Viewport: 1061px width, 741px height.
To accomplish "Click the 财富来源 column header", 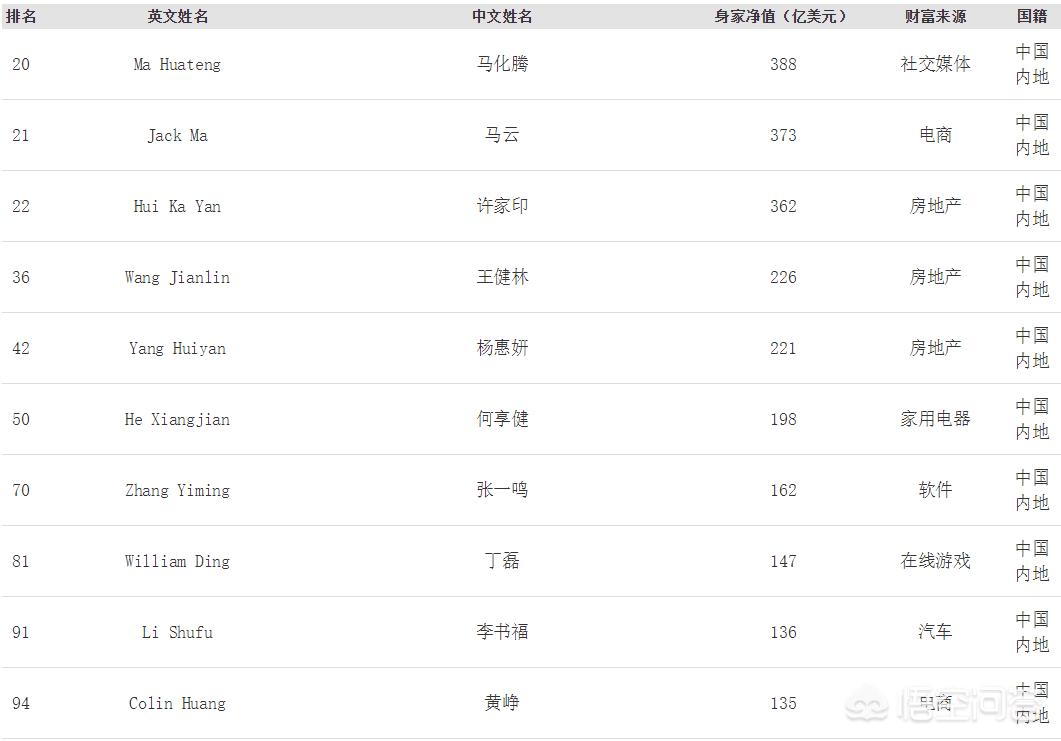I will 935,17.
